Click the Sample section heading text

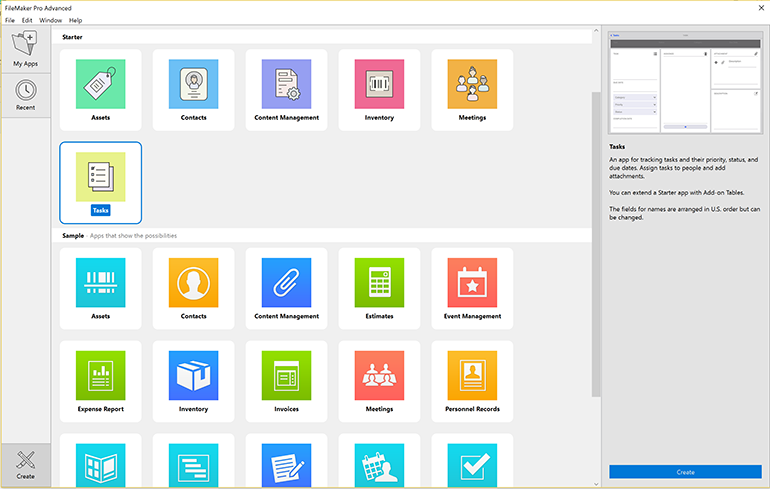pos(73,236)
